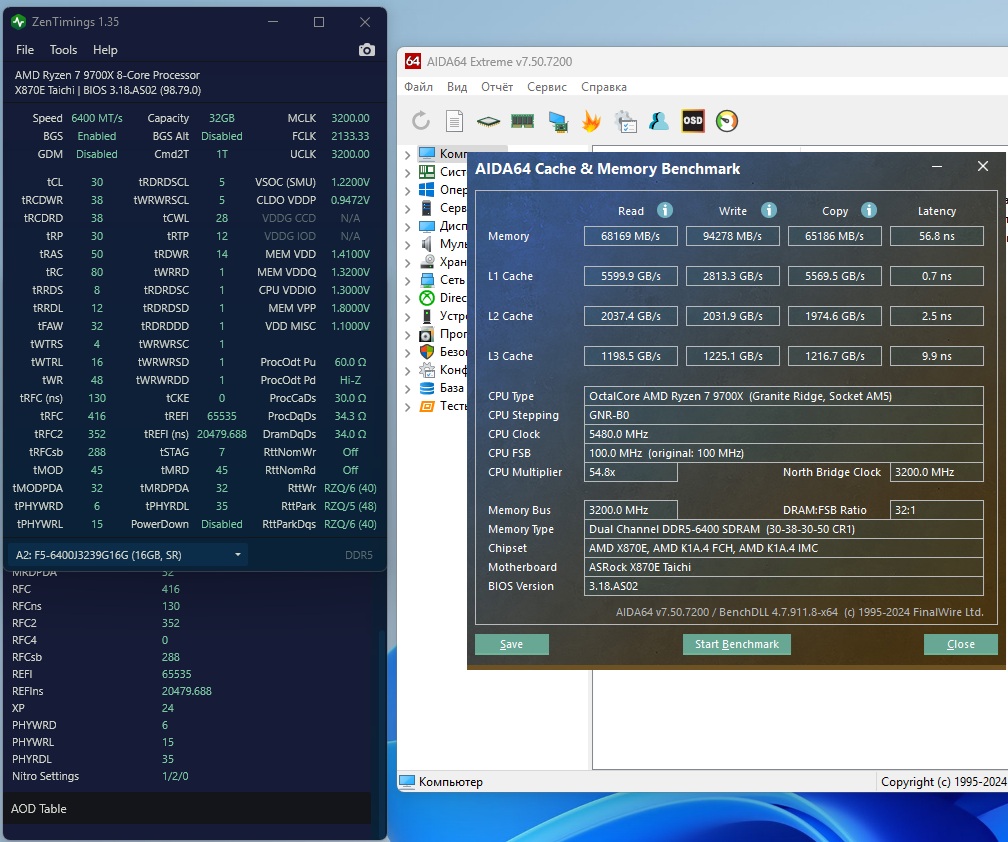Select the Компьютер monitor icon in tree
The height and width of the screenshot is (842, 1008).
[427, 154]
